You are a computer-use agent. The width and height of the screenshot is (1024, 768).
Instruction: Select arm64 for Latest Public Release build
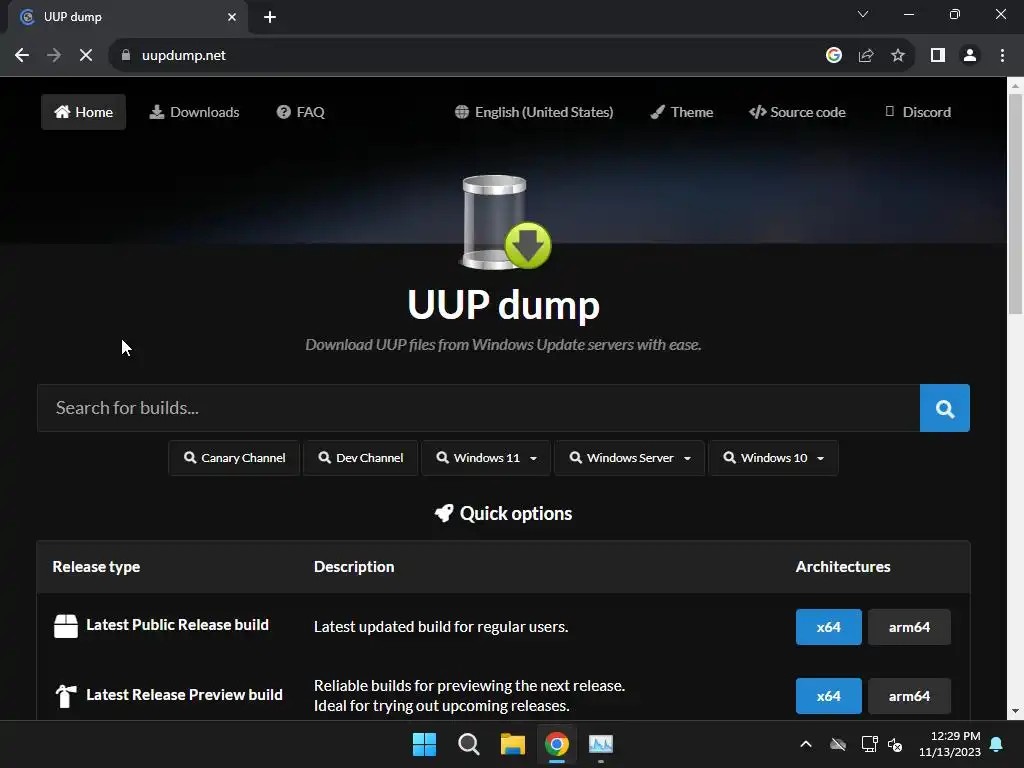click(909, 627)
